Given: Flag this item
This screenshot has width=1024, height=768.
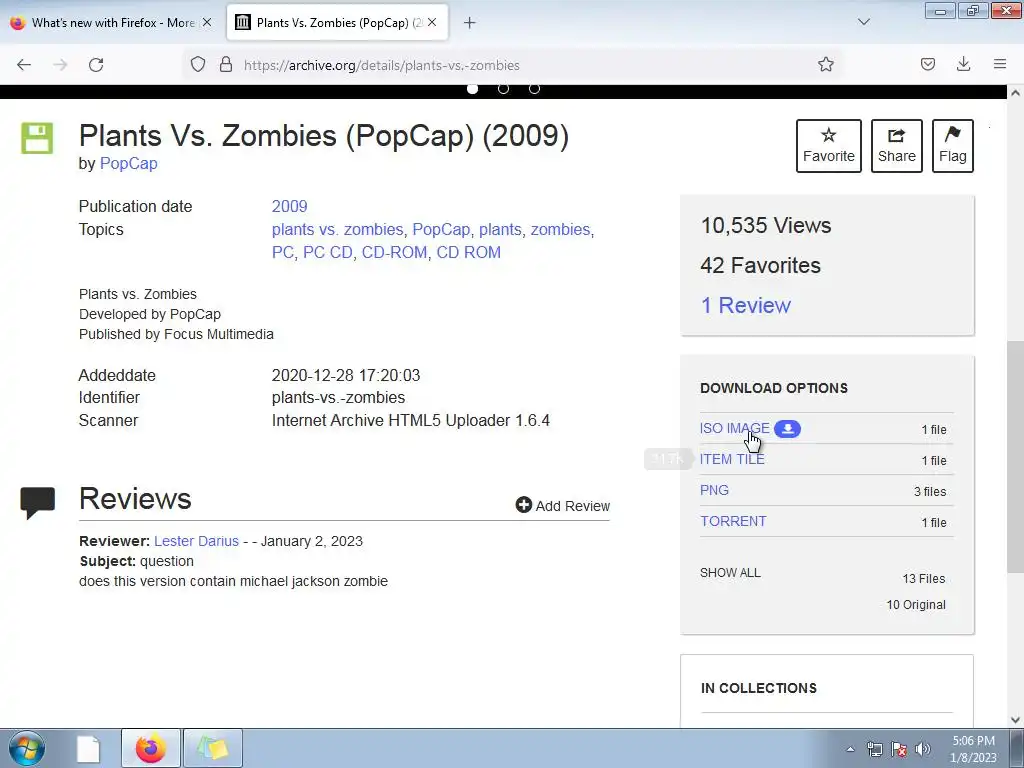Looking at the screenshot, I should (x=953, y=146).
